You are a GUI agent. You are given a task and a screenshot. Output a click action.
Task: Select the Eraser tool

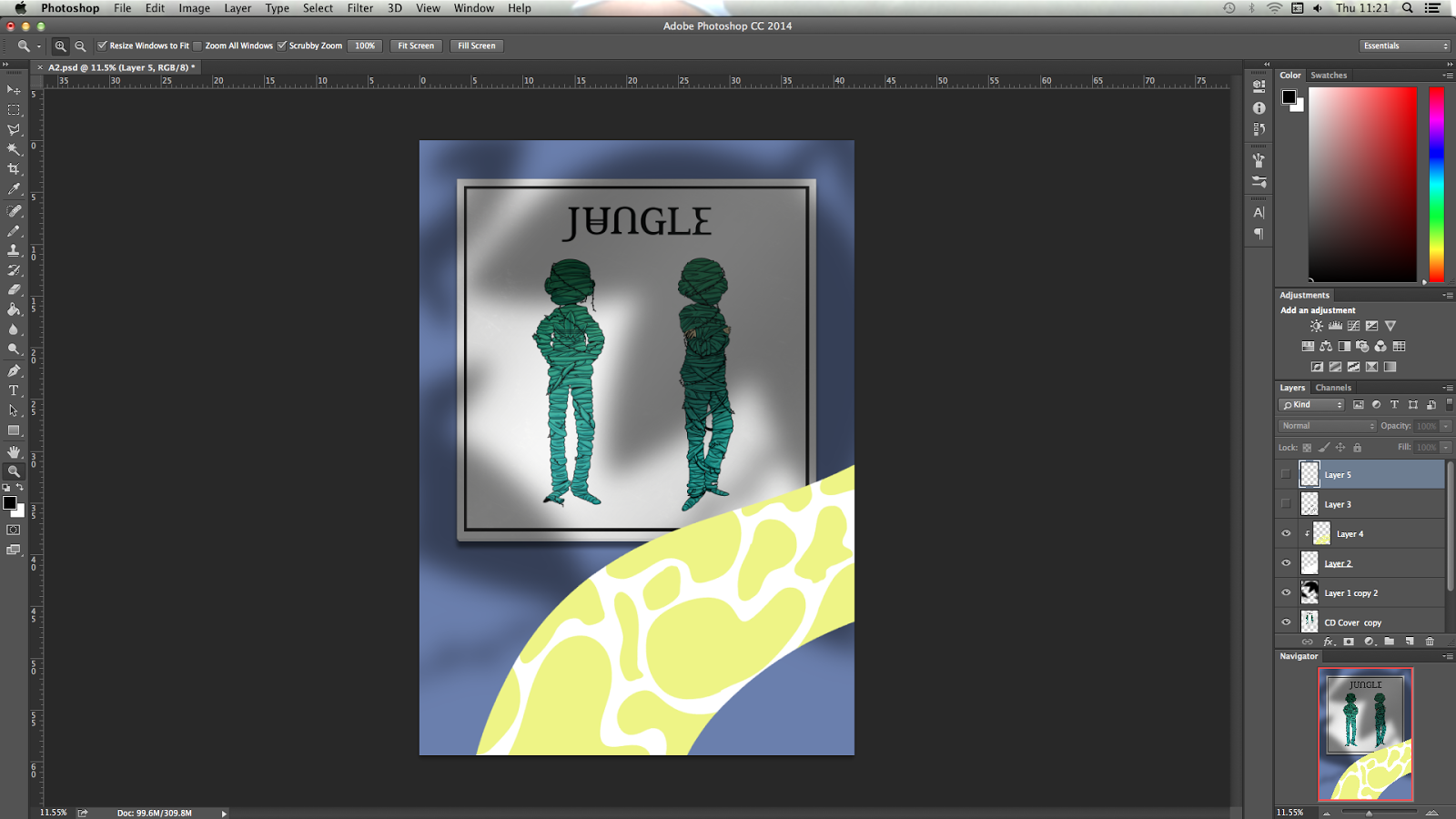tap(14, 290)
